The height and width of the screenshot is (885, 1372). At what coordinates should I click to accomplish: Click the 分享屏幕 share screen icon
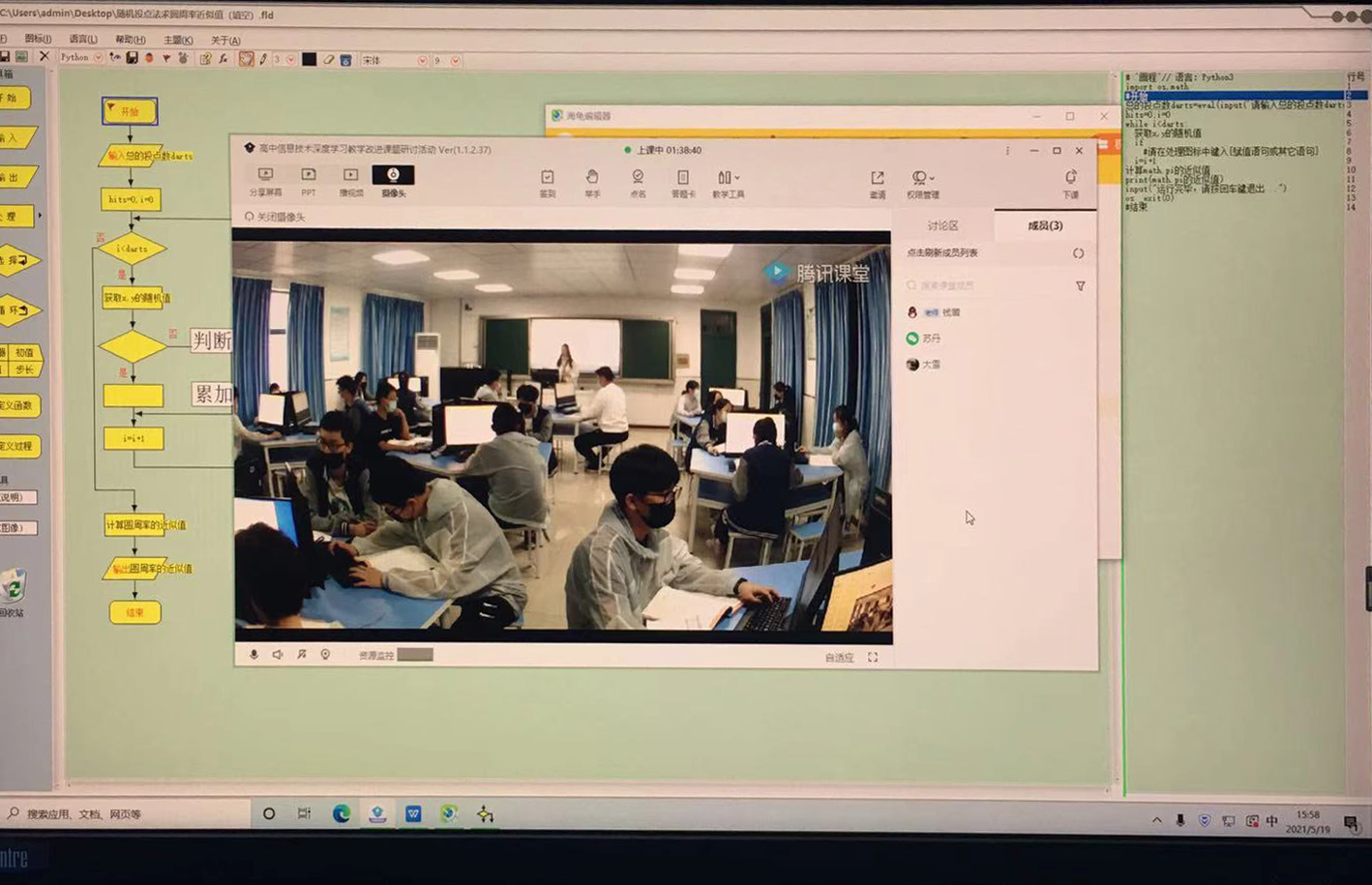(265, 180)
